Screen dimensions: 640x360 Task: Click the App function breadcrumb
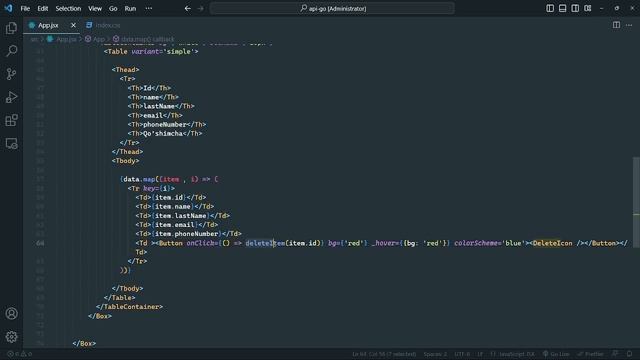click(x=99, y=39)
